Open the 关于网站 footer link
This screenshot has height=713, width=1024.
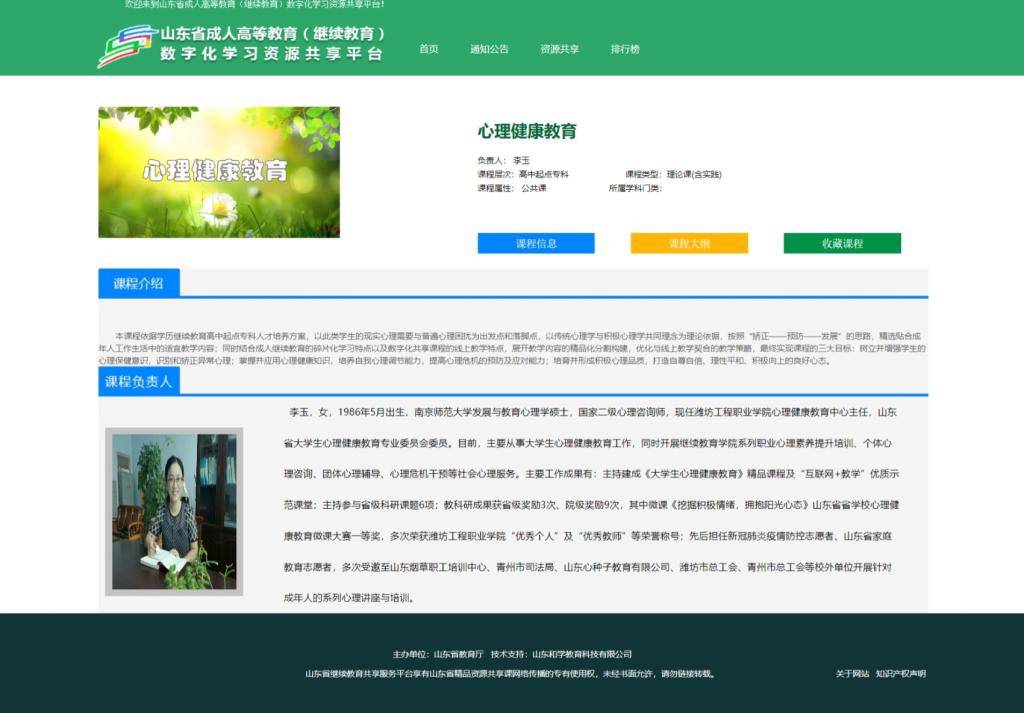pyautogui.click(x=852, y=674)
